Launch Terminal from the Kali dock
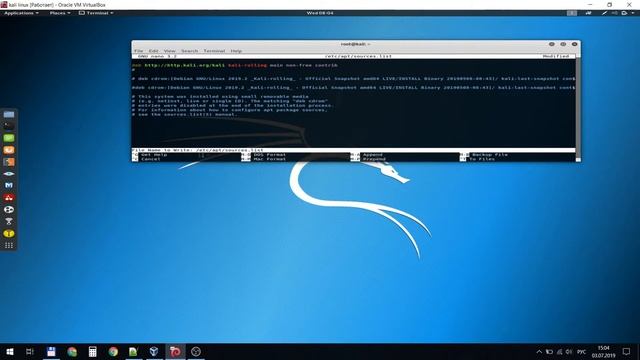The width and height of the screenshot is (640, 360). click(x=9, y=126)
